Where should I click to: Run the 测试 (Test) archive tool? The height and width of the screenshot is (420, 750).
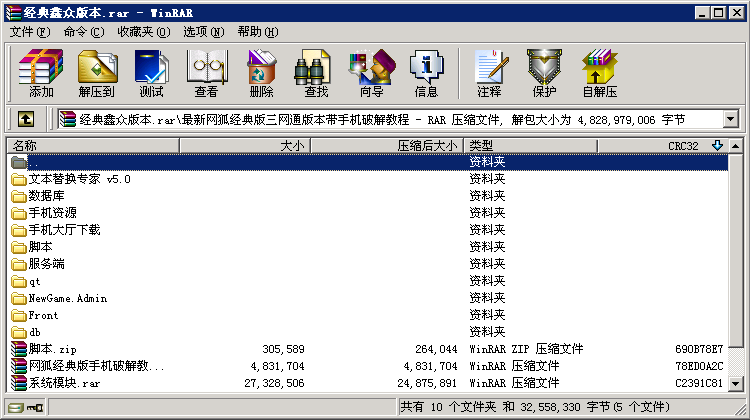coord(151,73)
